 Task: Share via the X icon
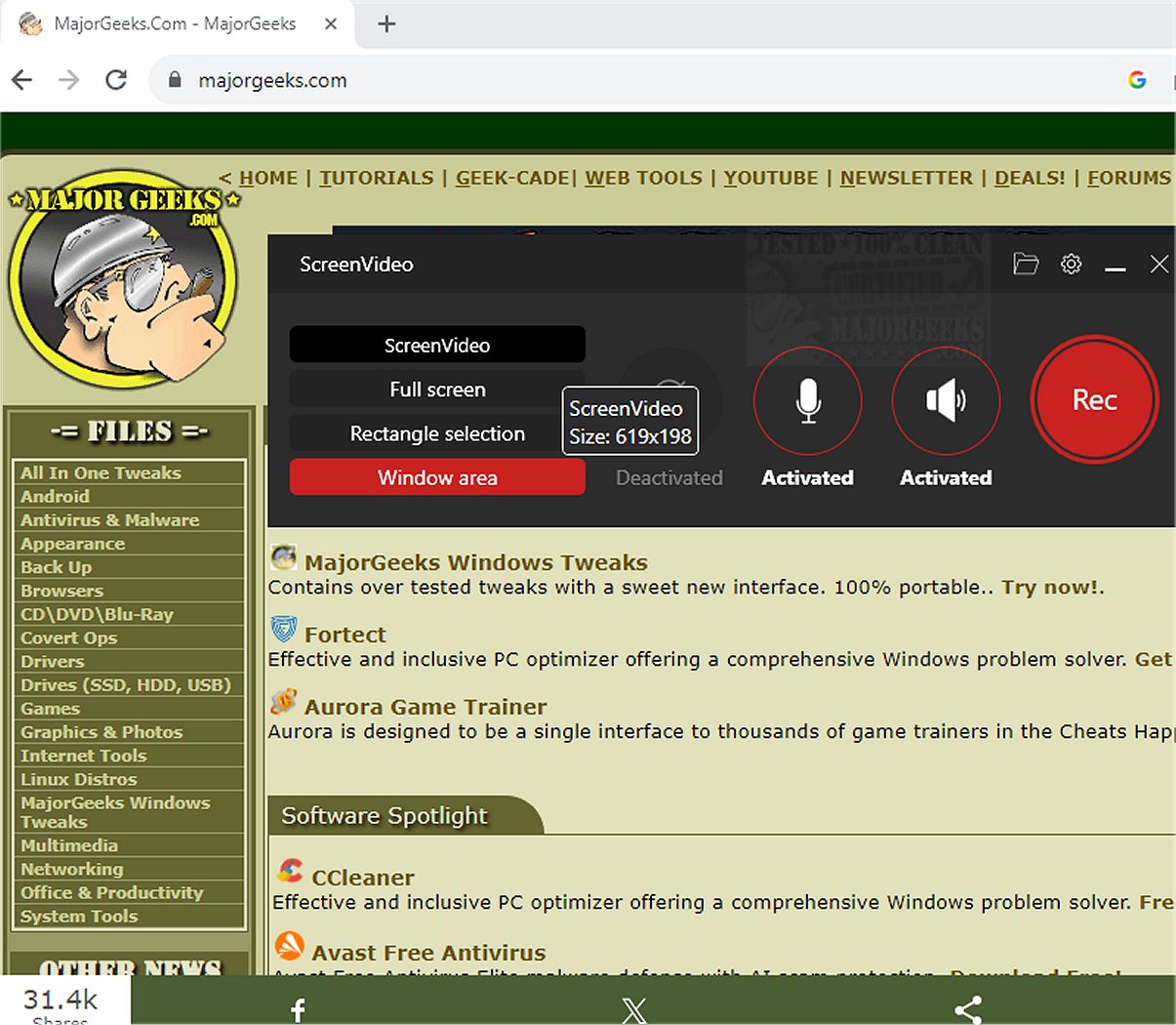633,1009
